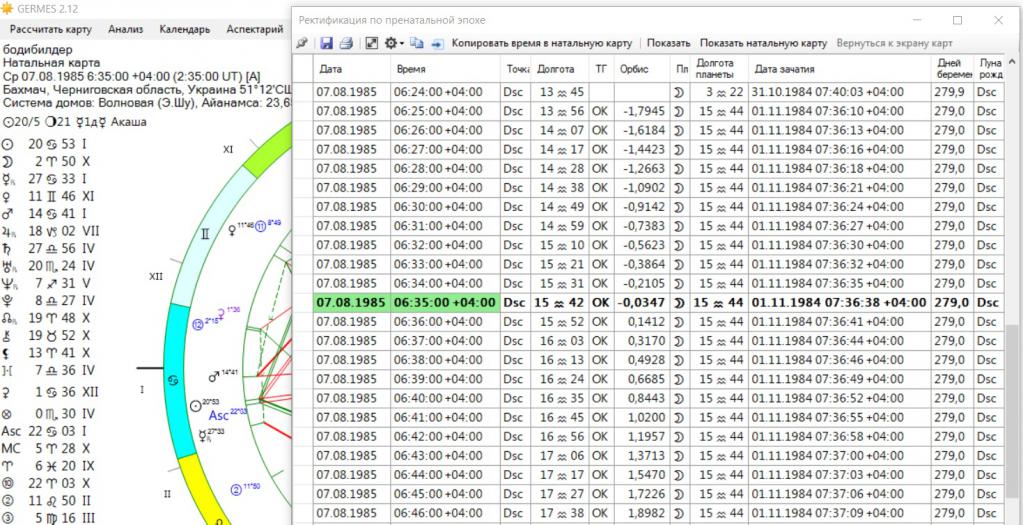Click the 'Долгота планеты' column header
This screenshot has height=525, width=1023.
point(720,69)
